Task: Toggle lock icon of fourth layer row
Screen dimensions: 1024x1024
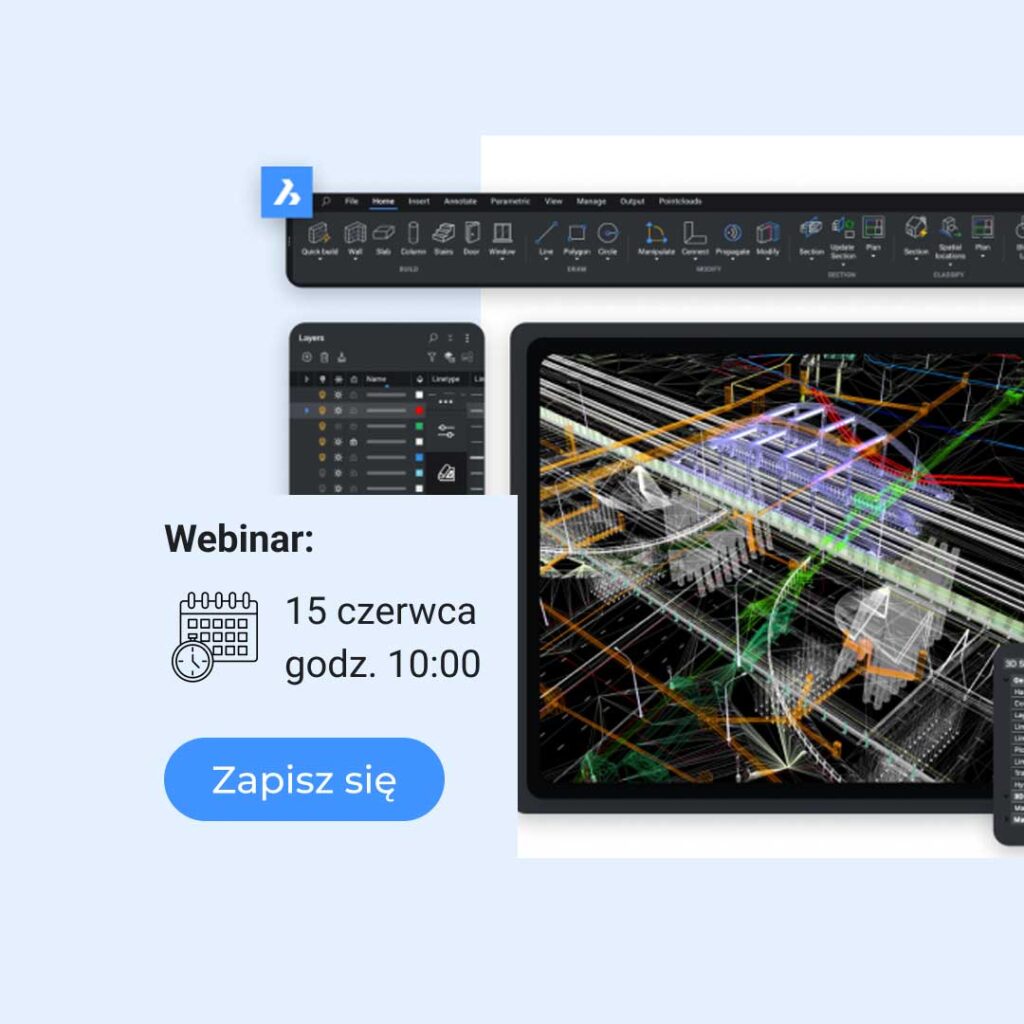Action: [353, 442]
